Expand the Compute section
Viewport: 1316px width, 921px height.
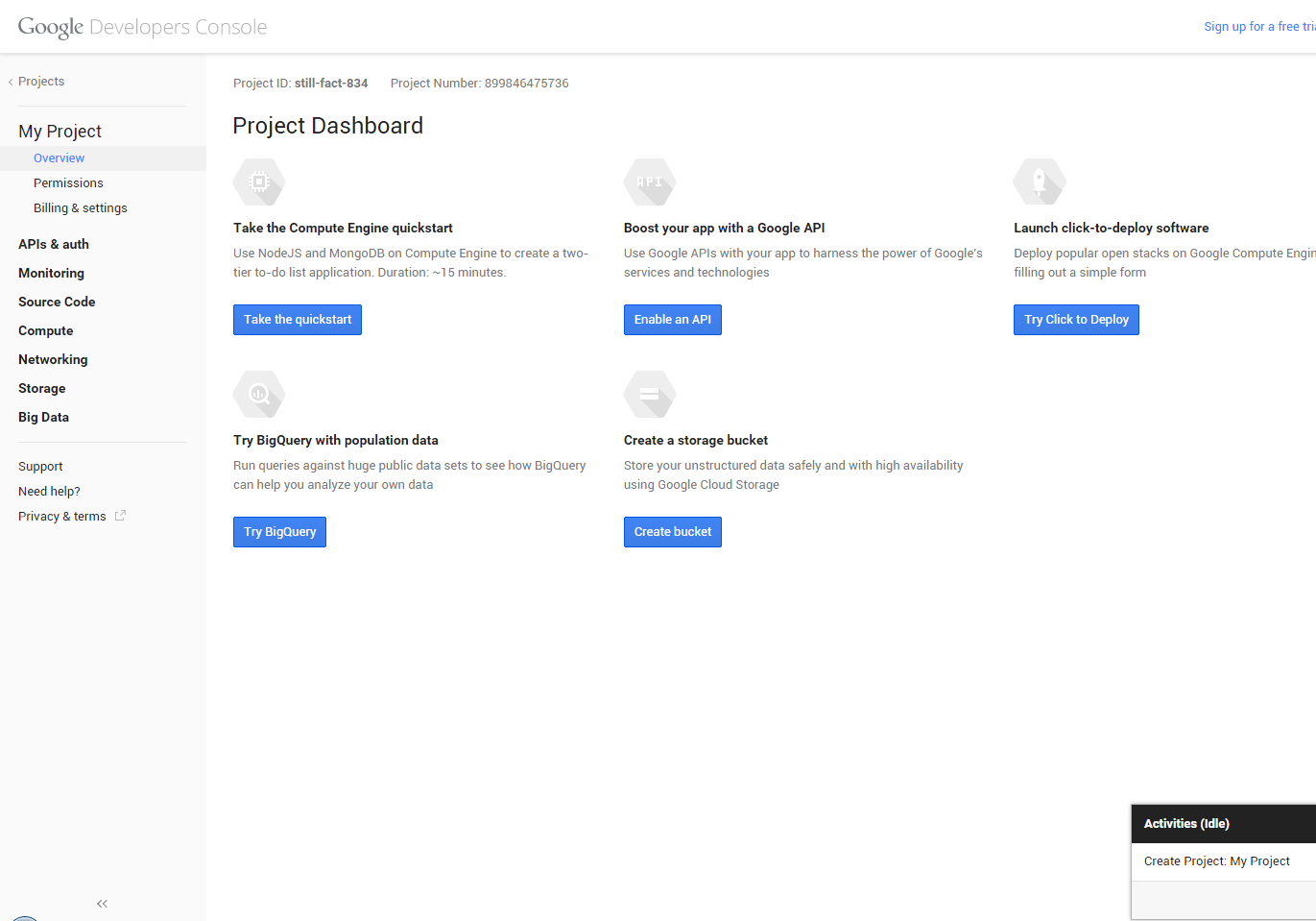(46, 331)
